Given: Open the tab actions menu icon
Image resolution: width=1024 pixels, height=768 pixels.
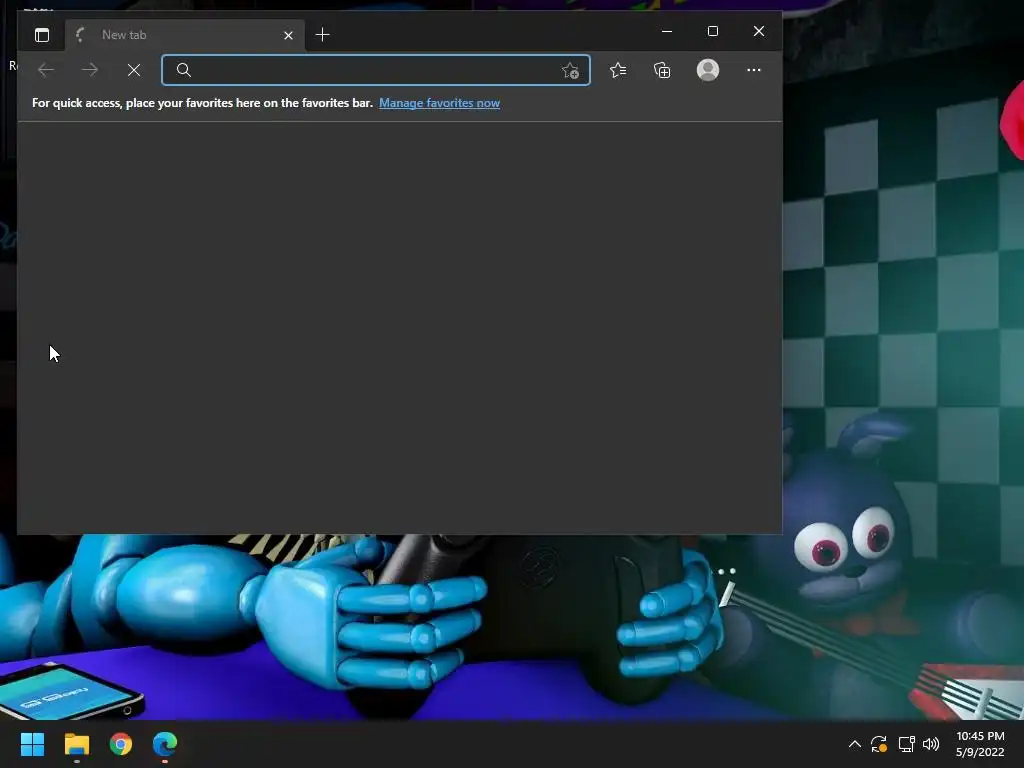Looking at the screenshot, I should [x=42, y=35].
